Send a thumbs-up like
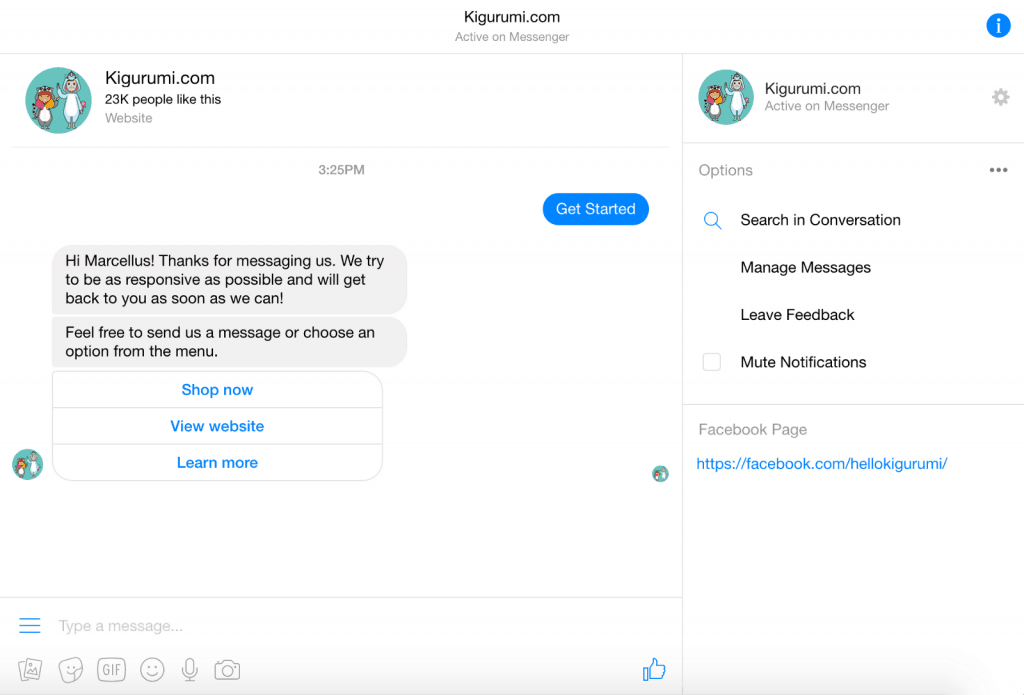The image size is (1024, 695). [654, 669]
